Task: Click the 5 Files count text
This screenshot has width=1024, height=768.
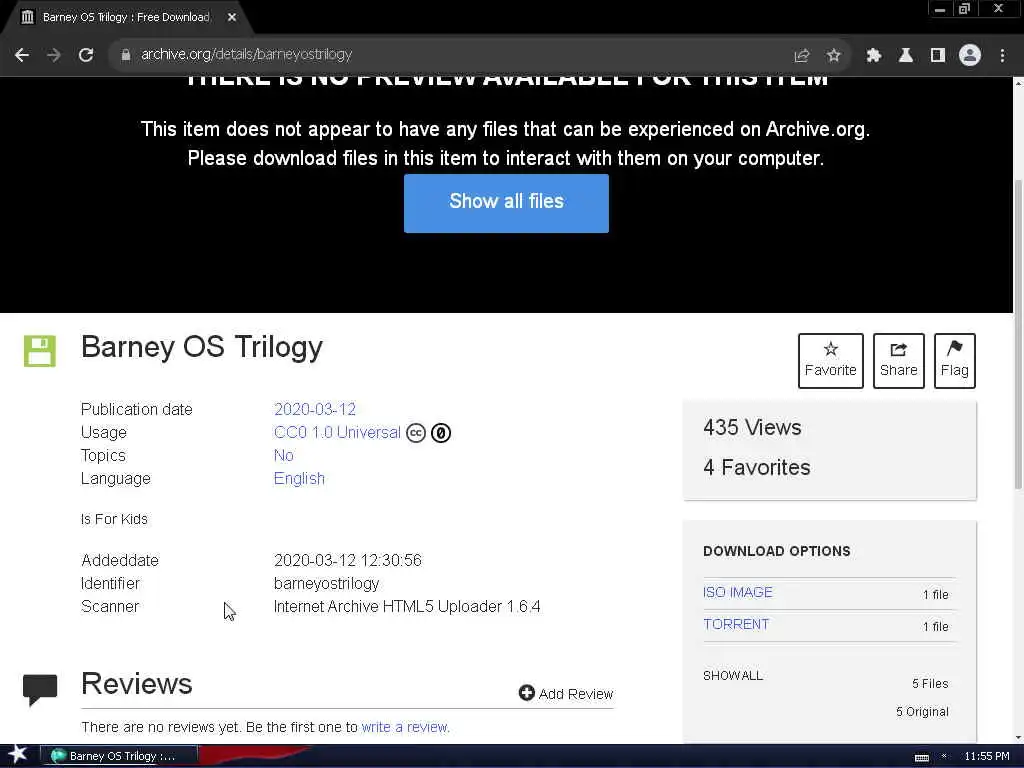Action: [930, 684]
